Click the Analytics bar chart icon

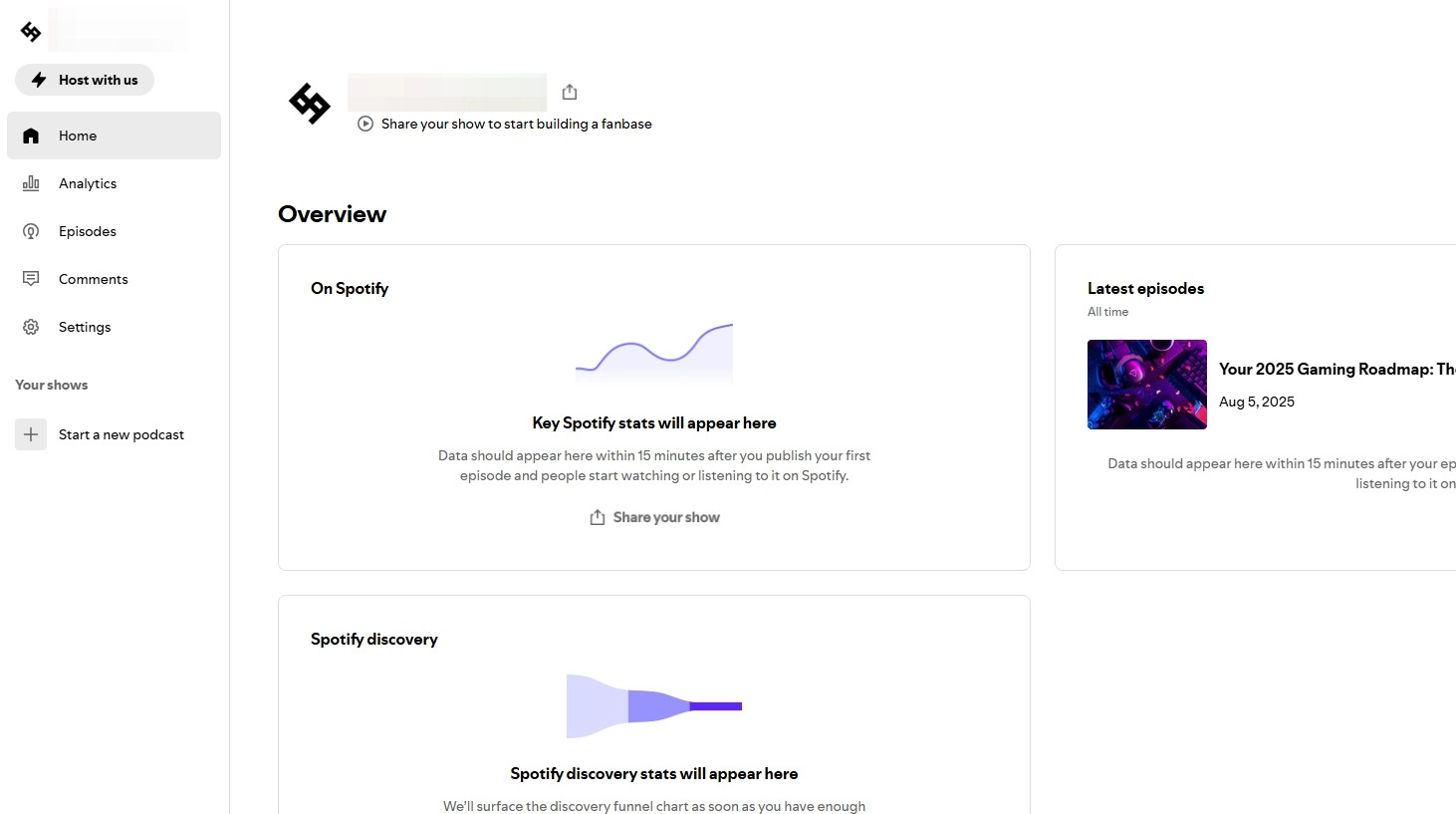pyautogui.click(x=31, y=183)
